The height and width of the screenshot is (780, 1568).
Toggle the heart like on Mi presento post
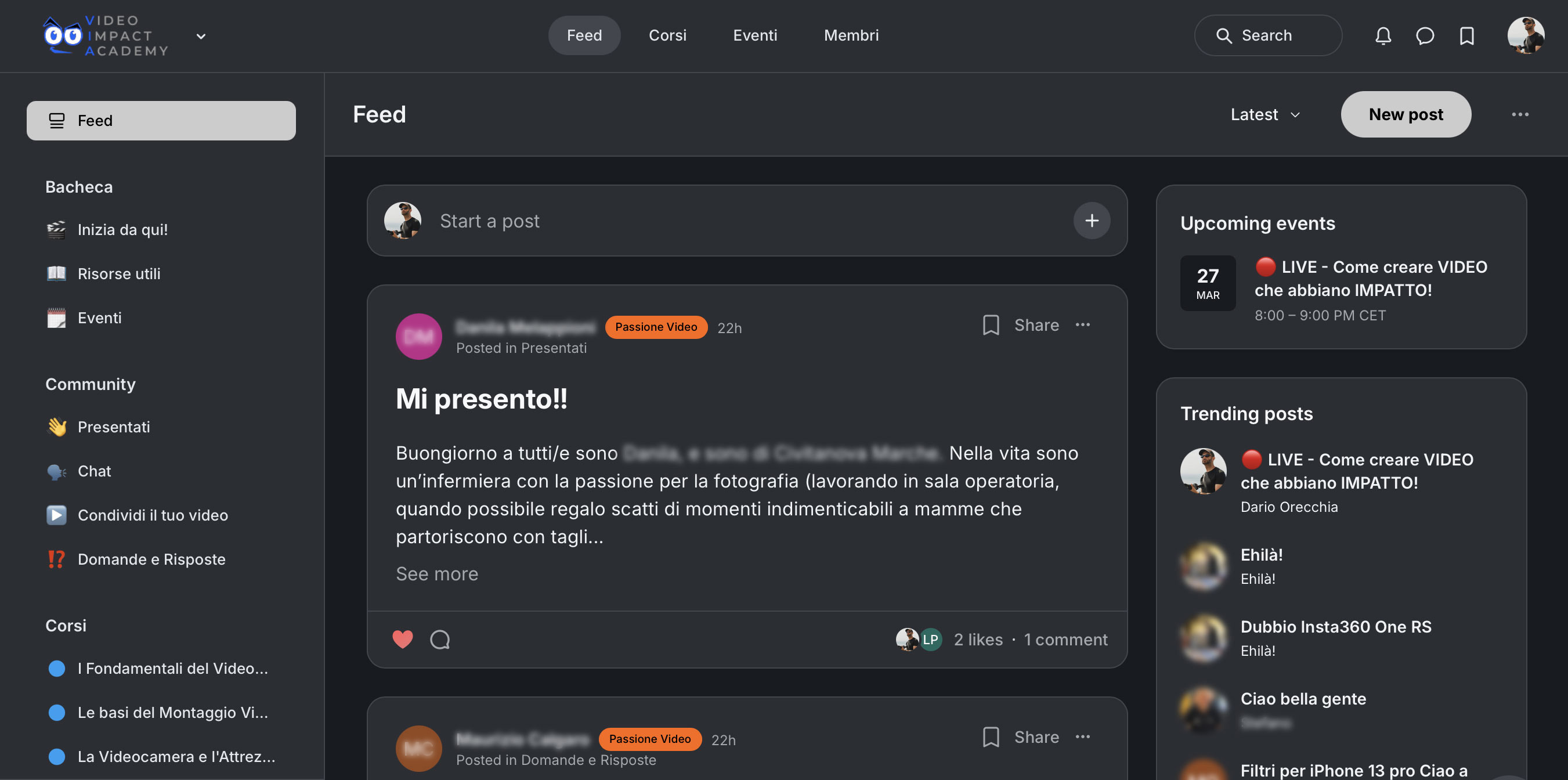click(x=402, y=640)
